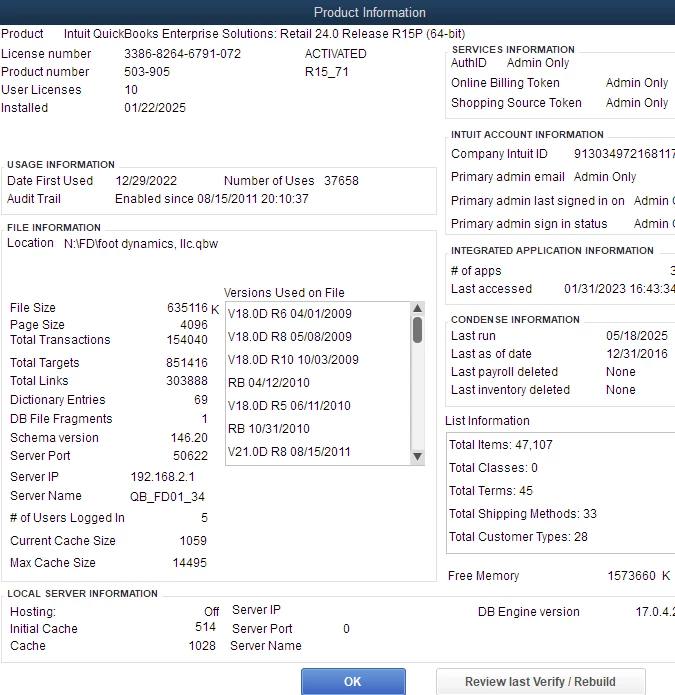Click the ACTIVATED status text
The width and height of the screenshot is (675, 695).
tap(336, 54)
